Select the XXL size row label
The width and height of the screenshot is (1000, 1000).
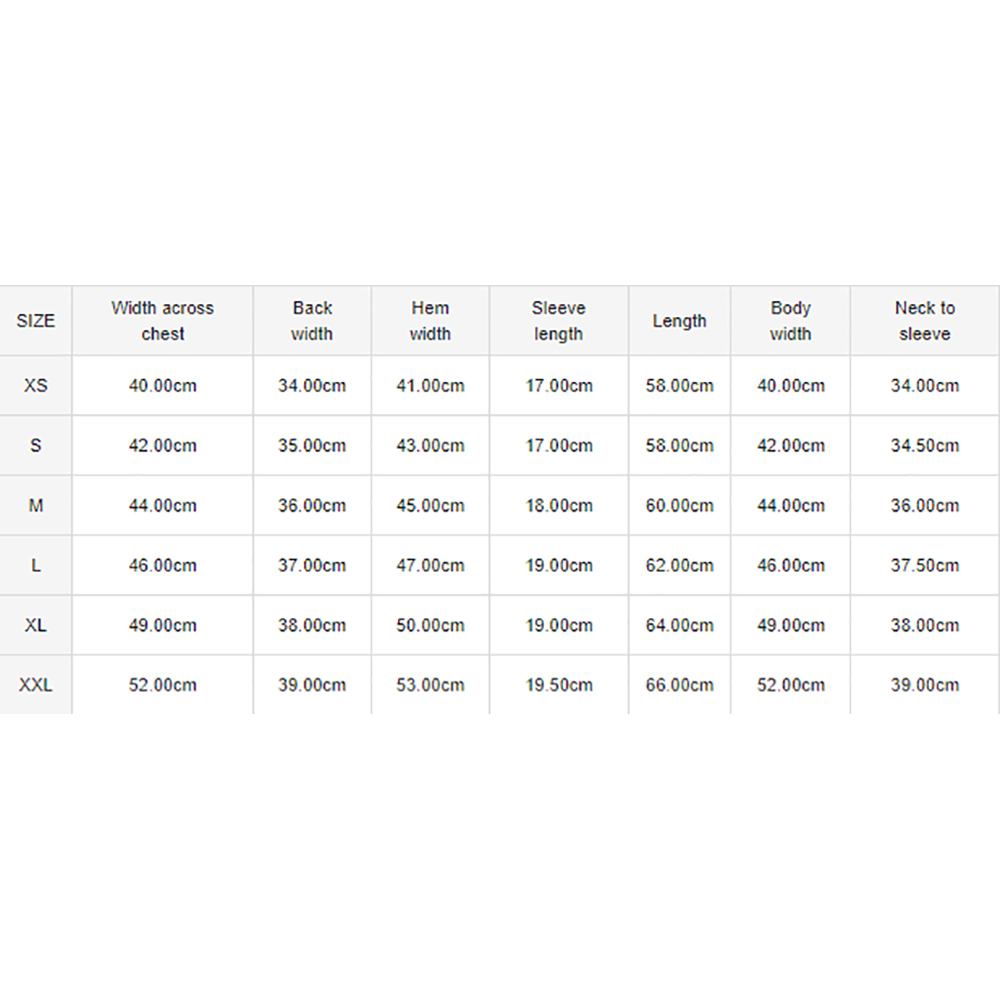tap(36, 685)
